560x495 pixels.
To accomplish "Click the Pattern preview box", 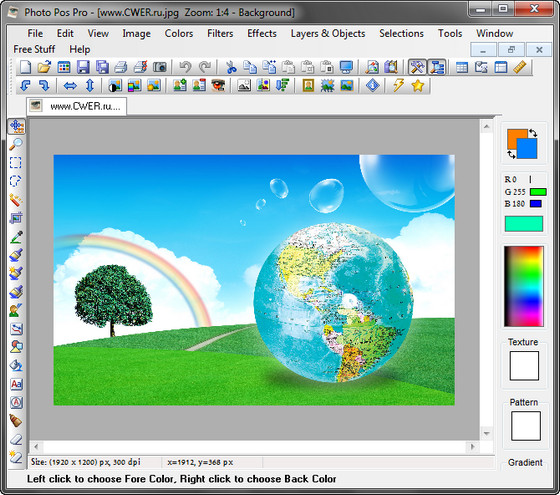I will click(525, 426).
